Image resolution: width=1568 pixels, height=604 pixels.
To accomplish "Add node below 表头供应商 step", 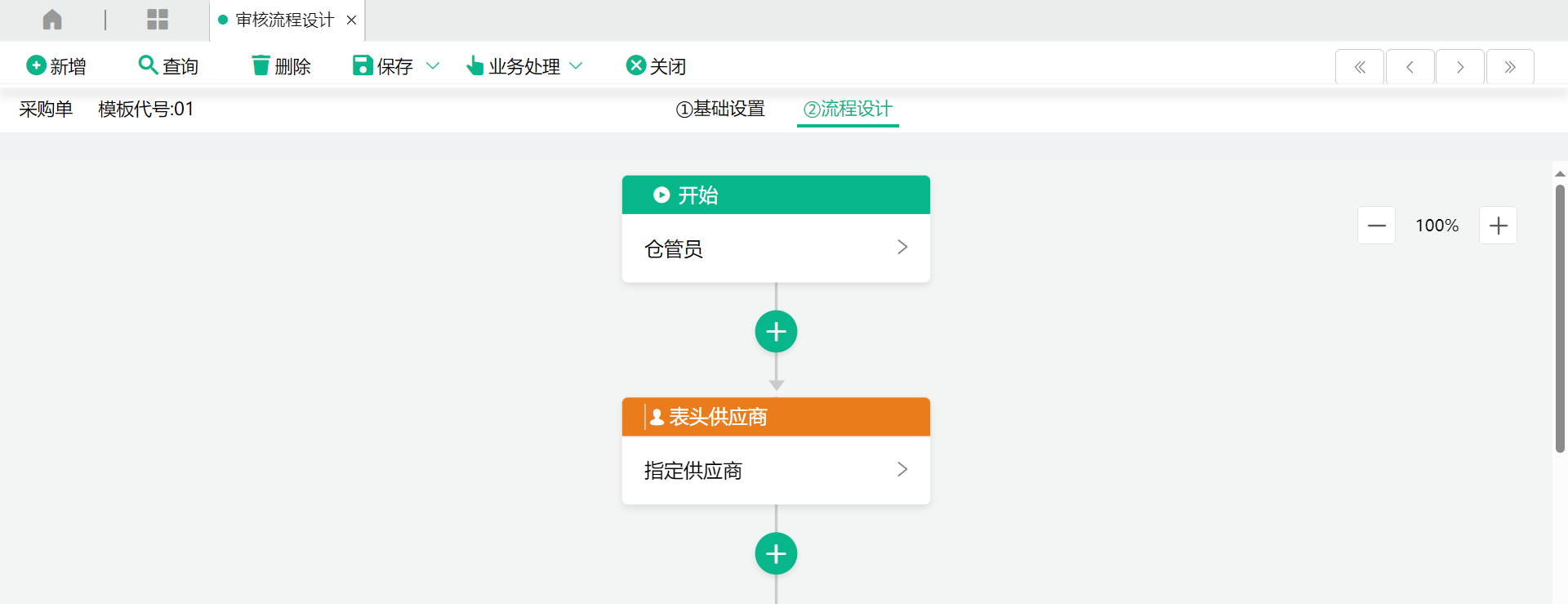I will (x=776, y=554).
